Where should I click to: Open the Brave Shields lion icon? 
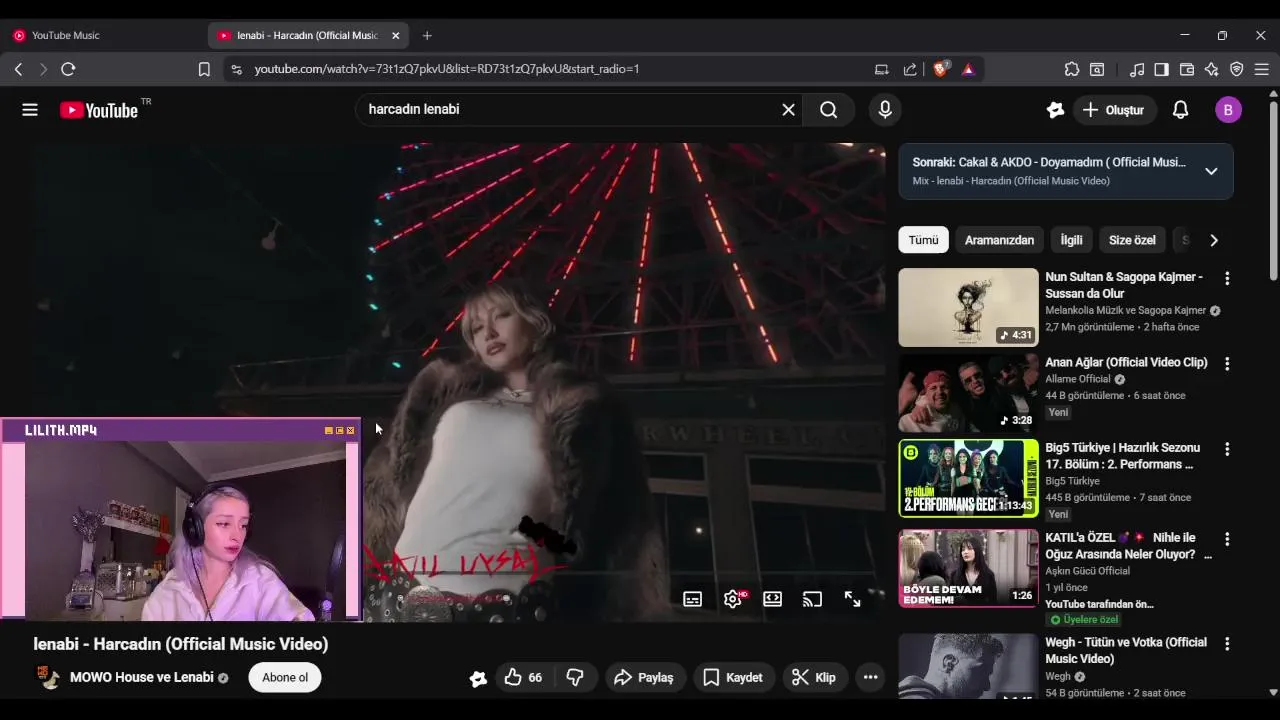coord(941,69)
